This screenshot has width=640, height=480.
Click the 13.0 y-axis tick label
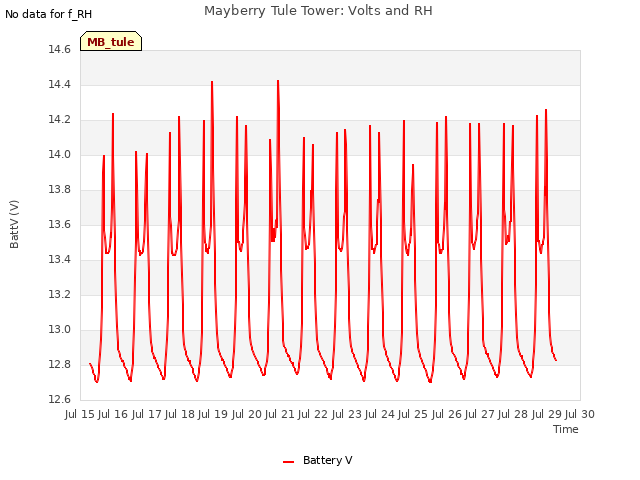pos(60,329)
